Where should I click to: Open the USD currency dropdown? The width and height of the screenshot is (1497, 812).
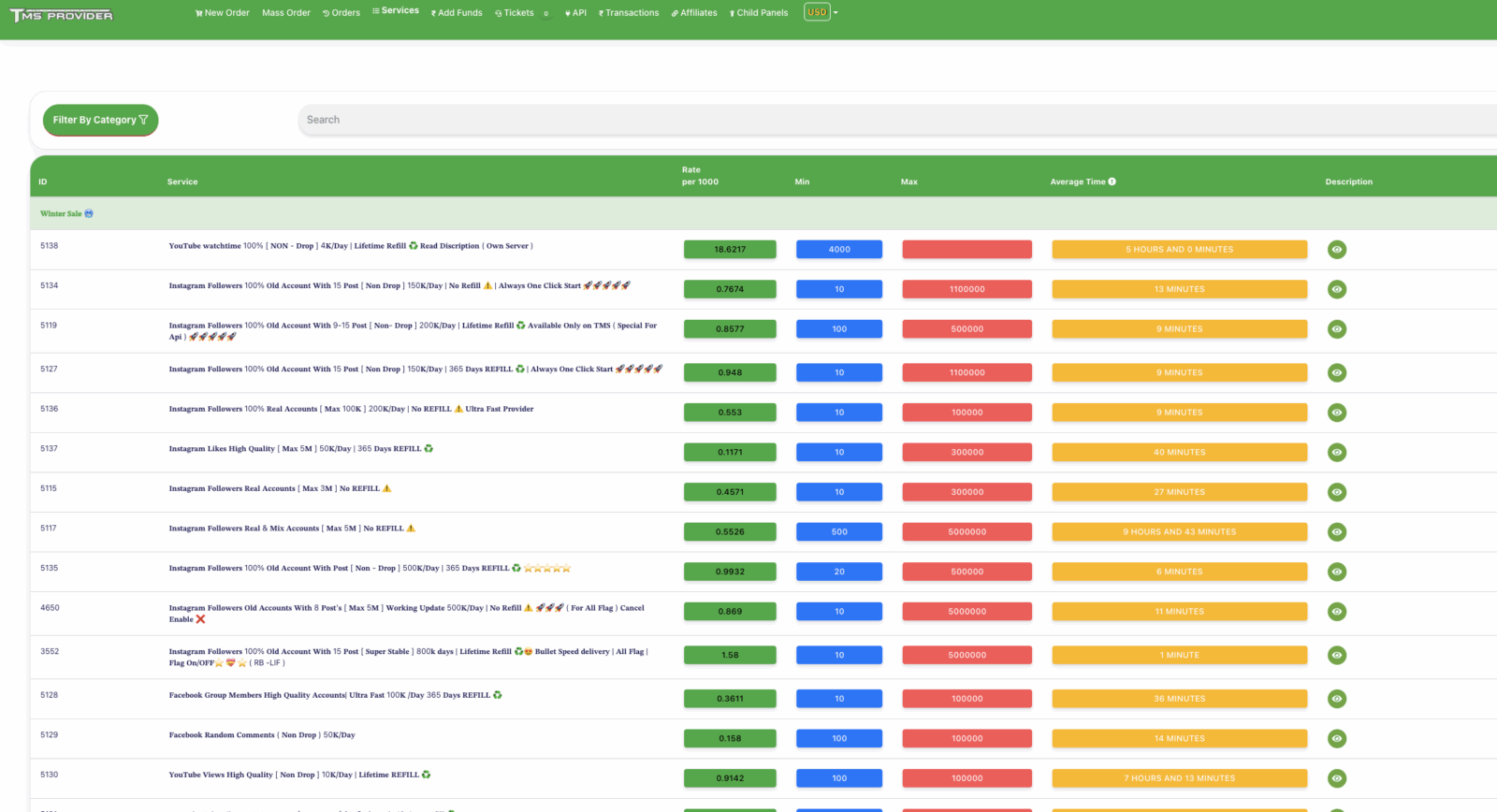click(x=821, y=12)
